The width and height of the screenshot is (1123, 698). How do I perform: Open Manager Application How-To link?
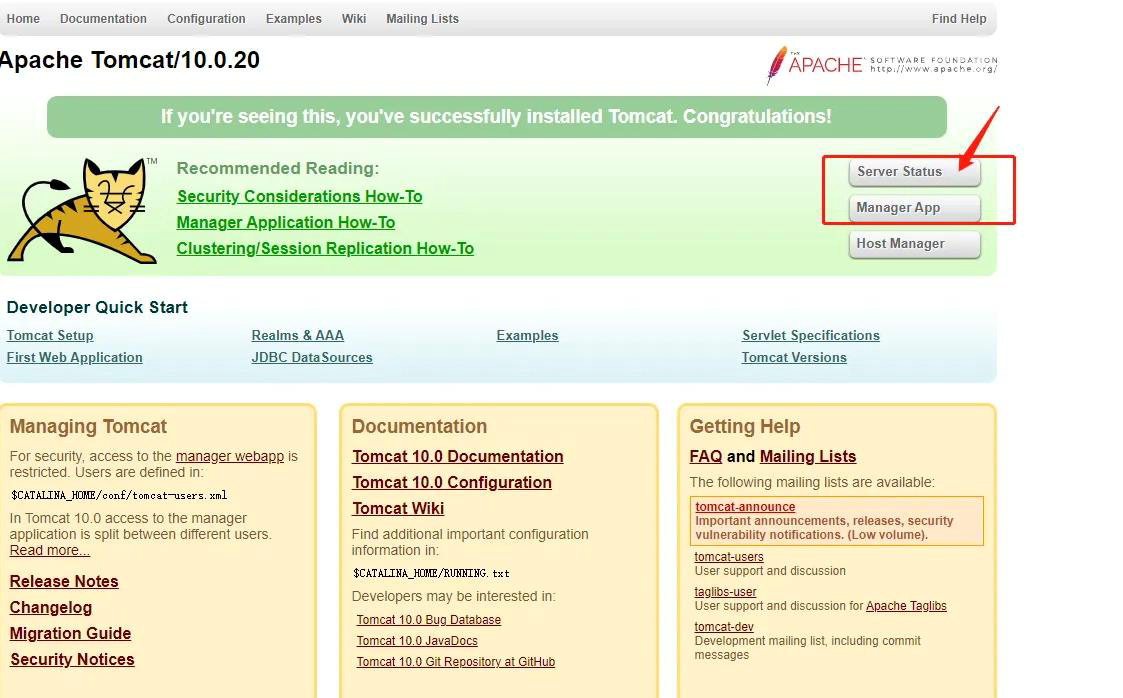point(286,223)
